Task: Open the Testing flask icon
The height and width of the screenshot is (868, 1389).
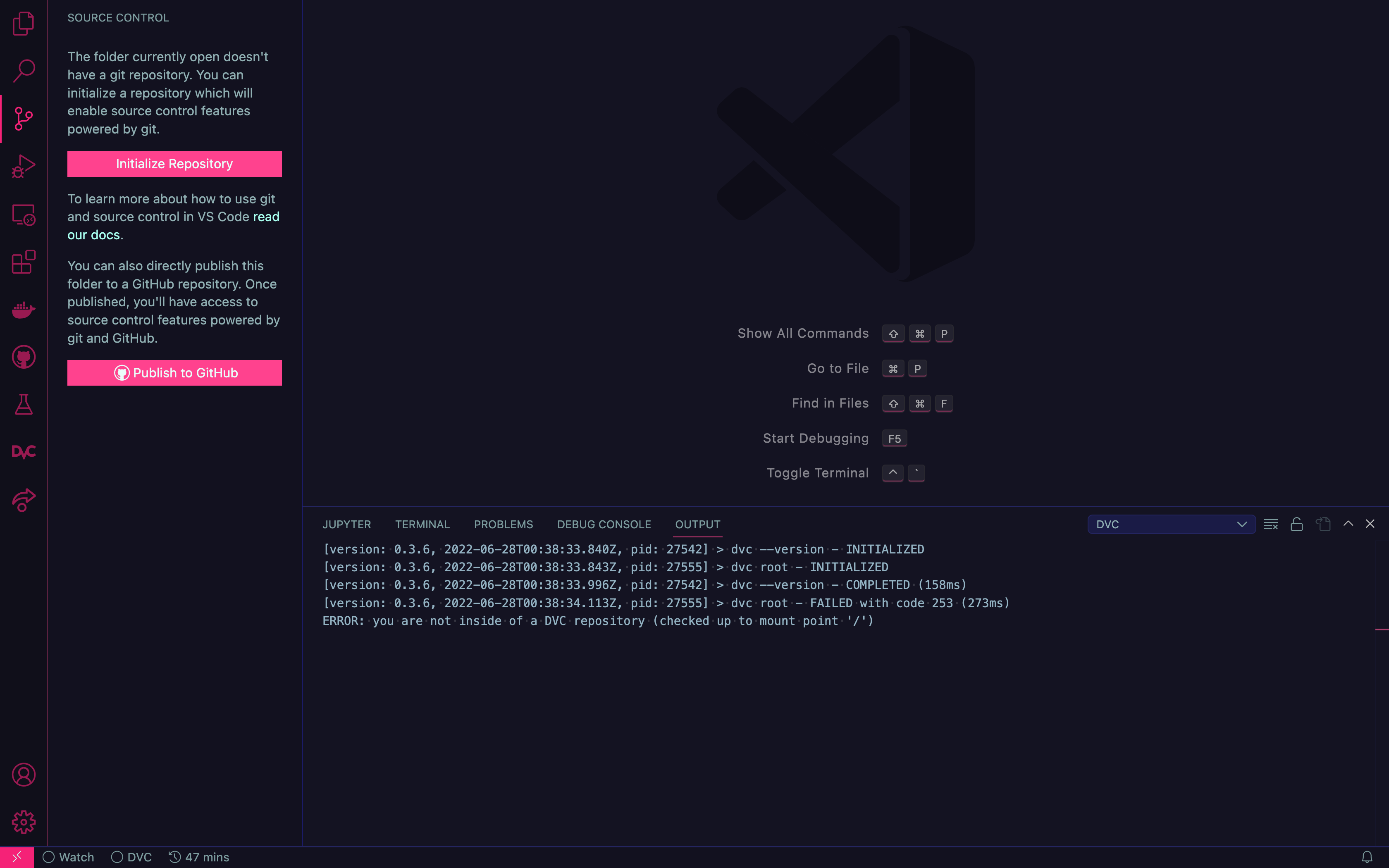Action: click(x=24, y=405)
